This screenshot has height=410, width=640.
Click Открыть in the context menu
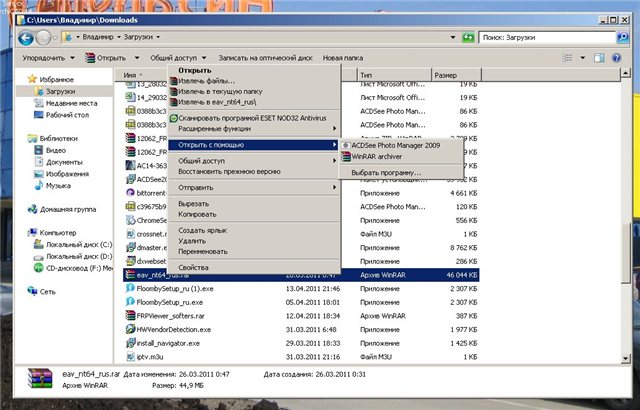coord(195,70)
